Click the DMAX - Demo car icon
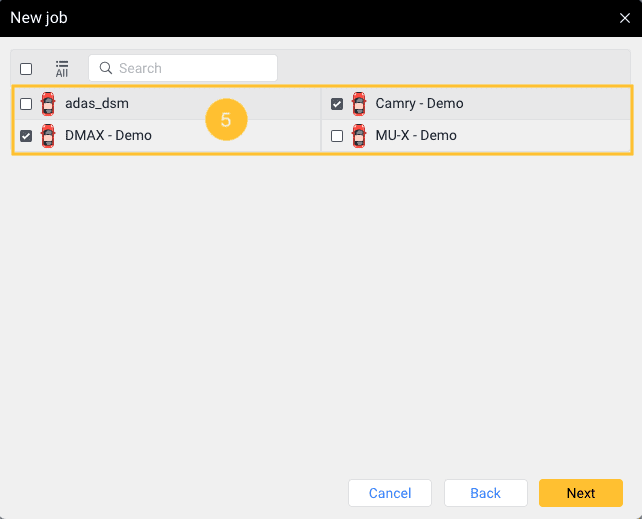The height and width of the screenshot is (519, 642). (x=48, y=136)
